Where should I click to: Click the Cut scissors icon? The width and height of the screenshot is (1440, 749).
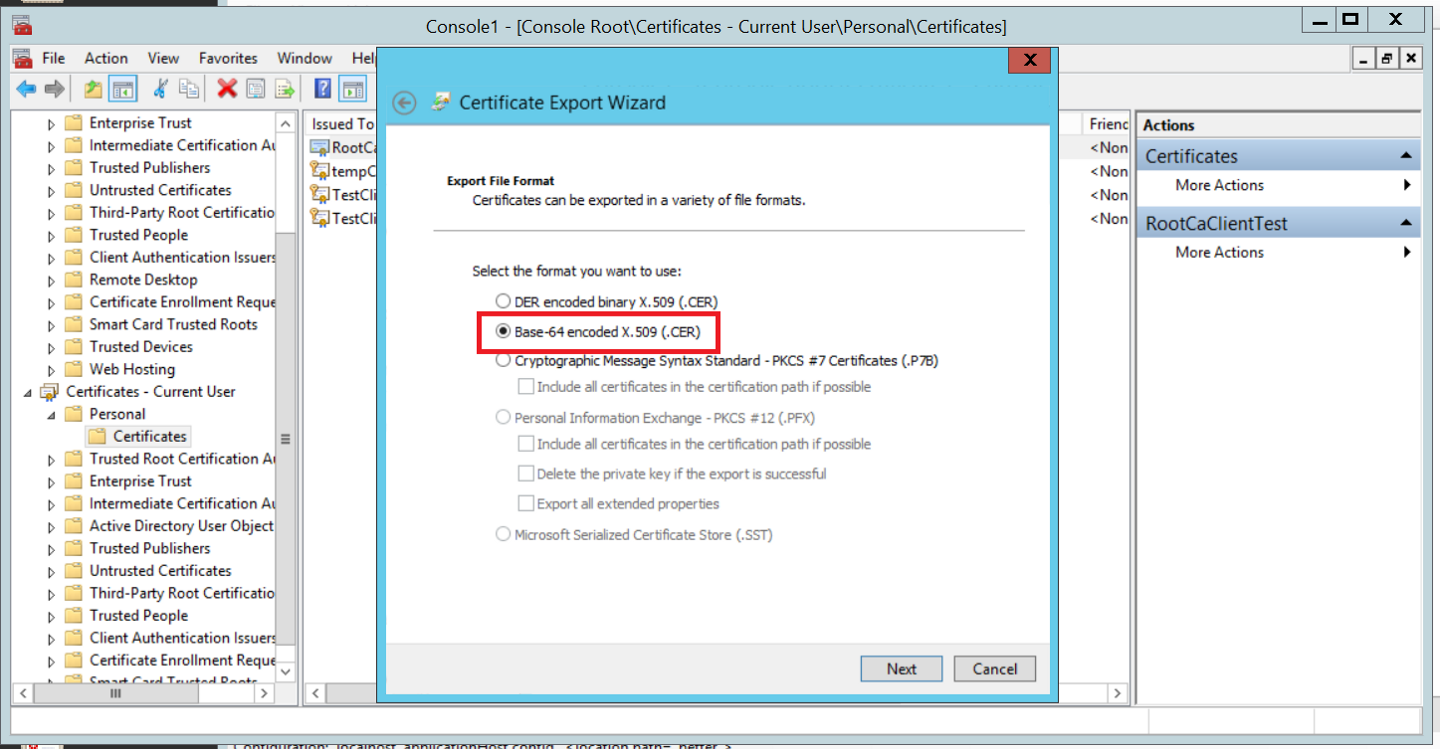(160, 89)
